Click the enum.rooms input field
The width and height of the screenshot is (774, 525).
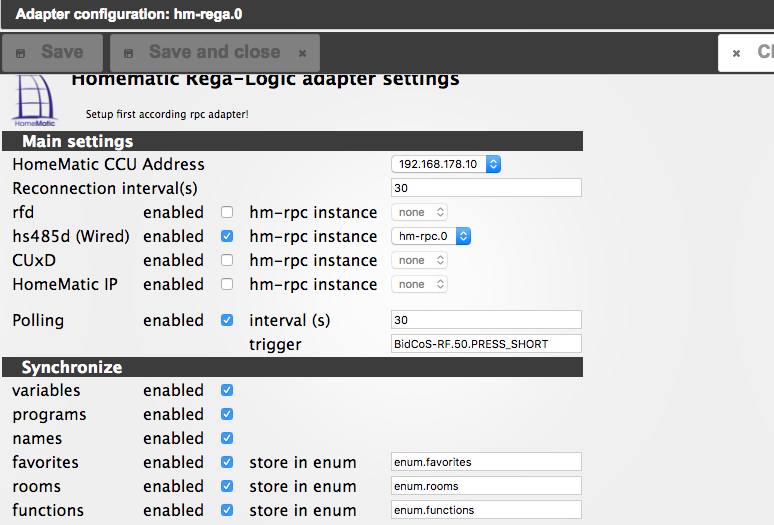click(486, 486)
